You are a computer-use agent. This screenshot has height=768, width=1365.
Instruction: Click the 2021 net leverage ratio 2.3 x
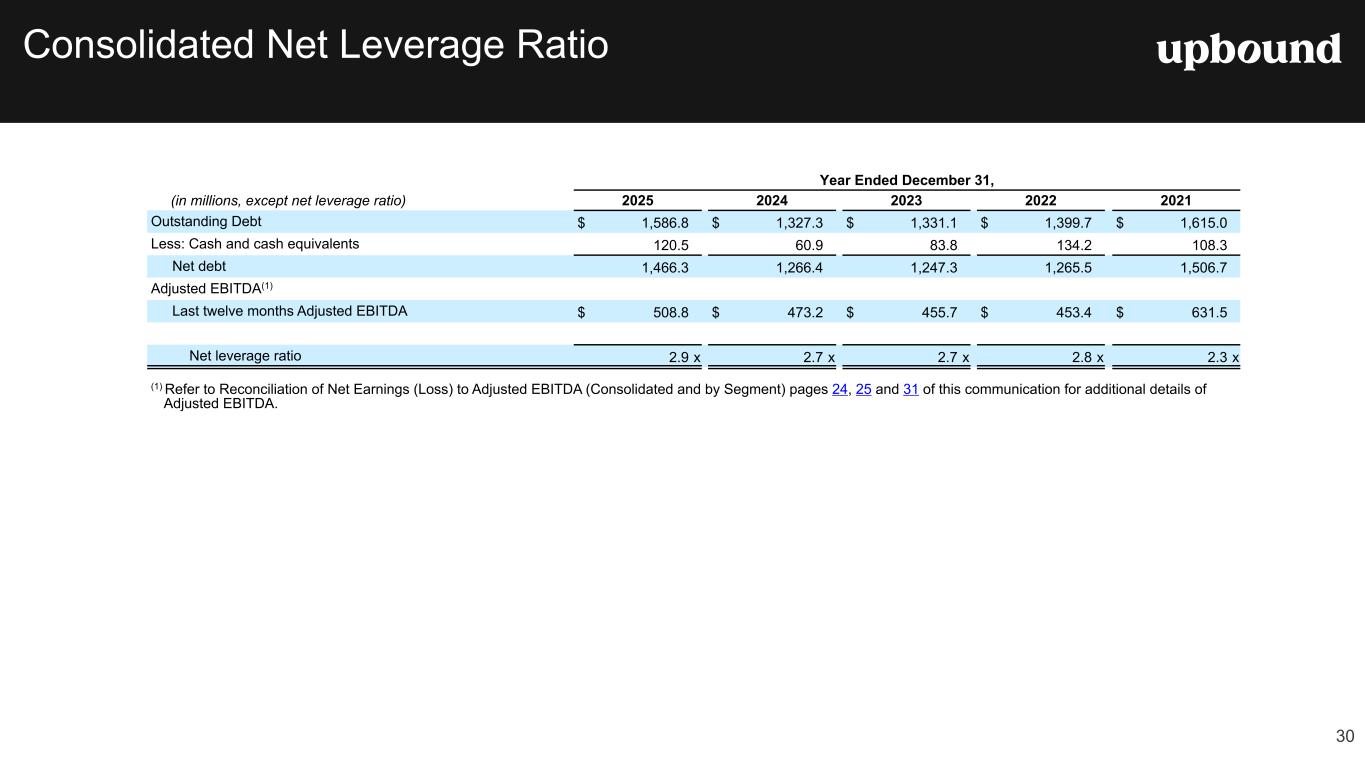(x=1220, y=356)
